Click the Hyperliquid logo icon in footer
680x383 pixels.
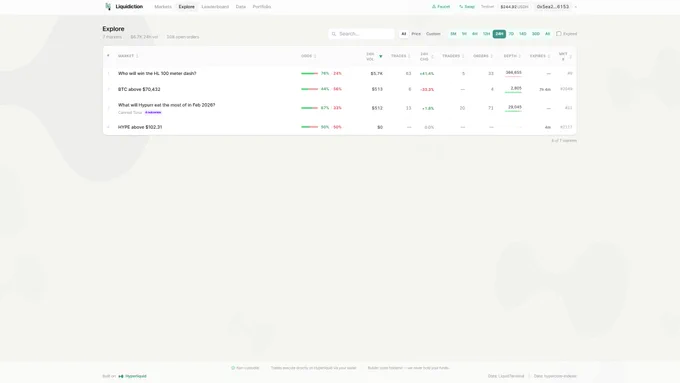121,376
